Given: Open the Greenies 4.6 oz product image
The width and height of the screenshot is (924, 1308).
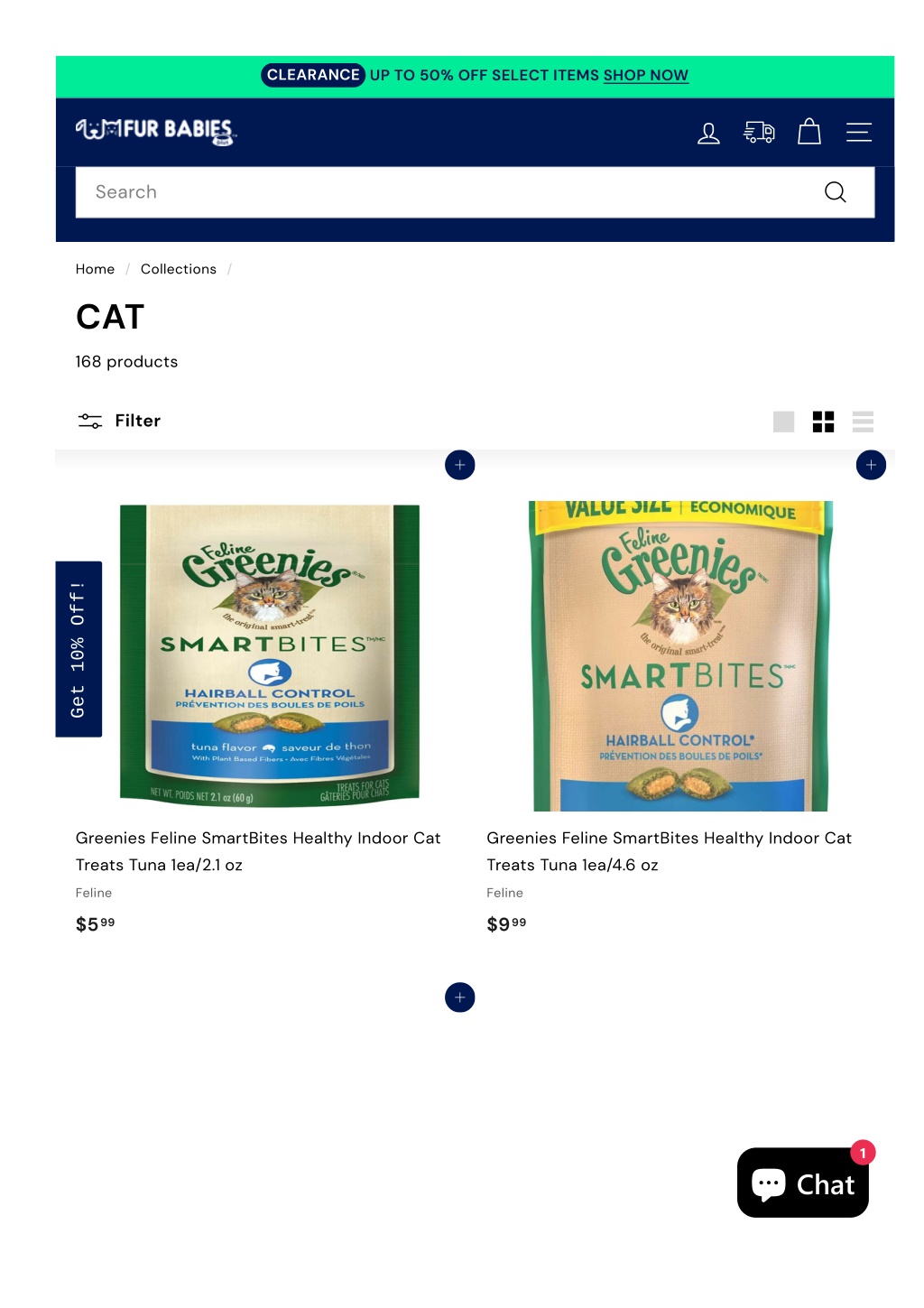Looking at the screenshot, I should point(680,656).
